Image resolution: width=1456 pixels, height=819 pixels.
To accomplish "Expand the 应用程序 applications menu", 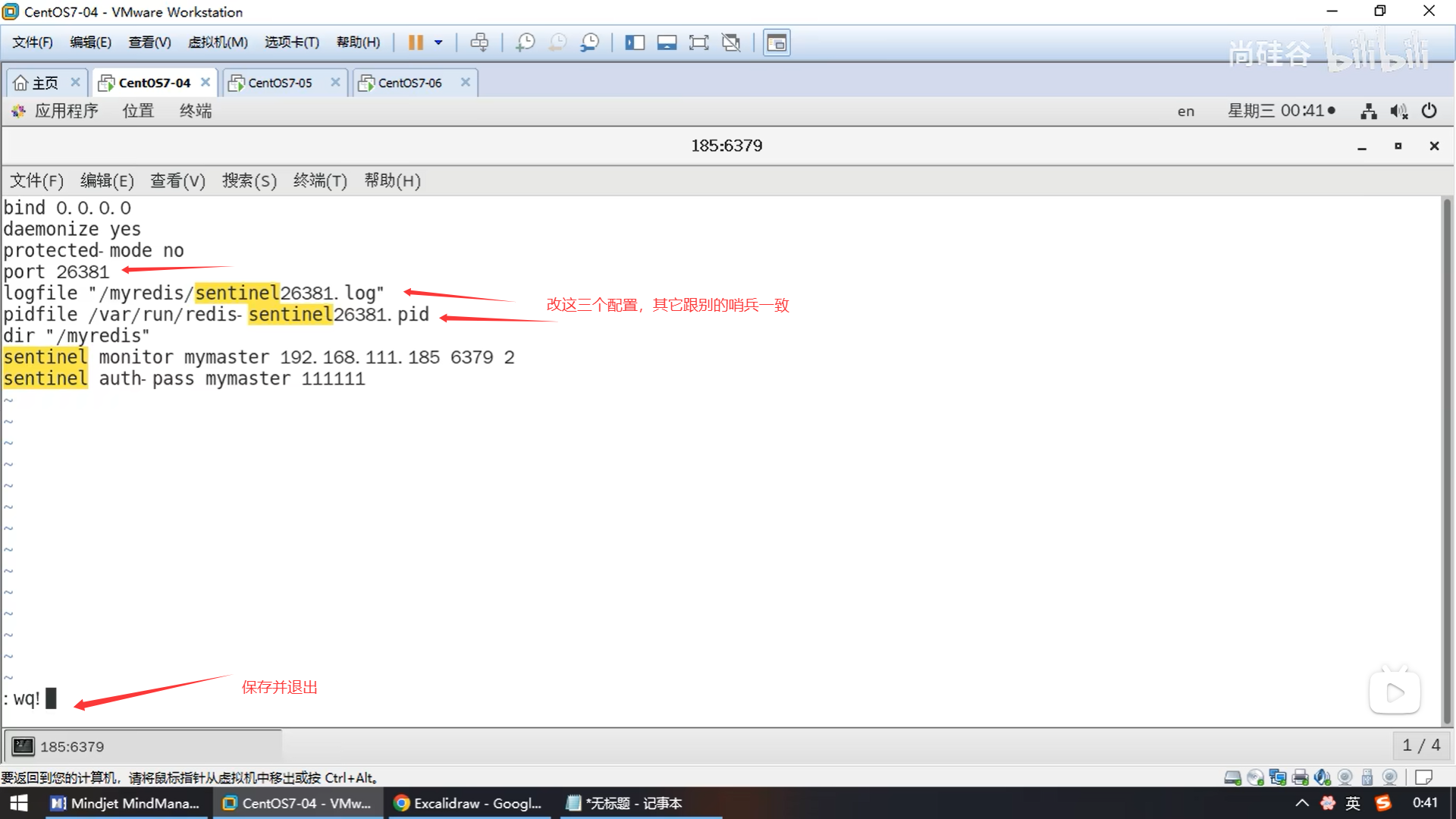I will coord(66,111).
